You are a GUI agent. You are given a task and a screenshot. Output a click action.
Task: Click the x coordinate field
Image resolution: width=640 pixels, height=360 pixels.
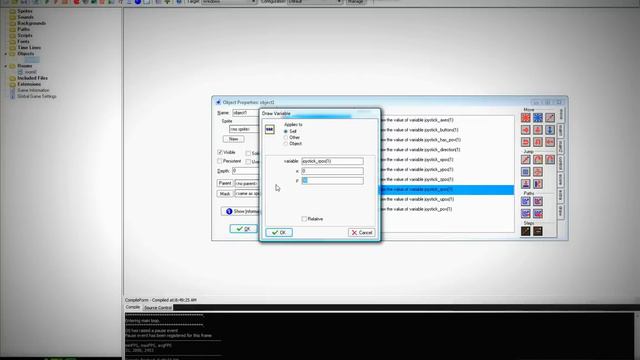(332, 171)
